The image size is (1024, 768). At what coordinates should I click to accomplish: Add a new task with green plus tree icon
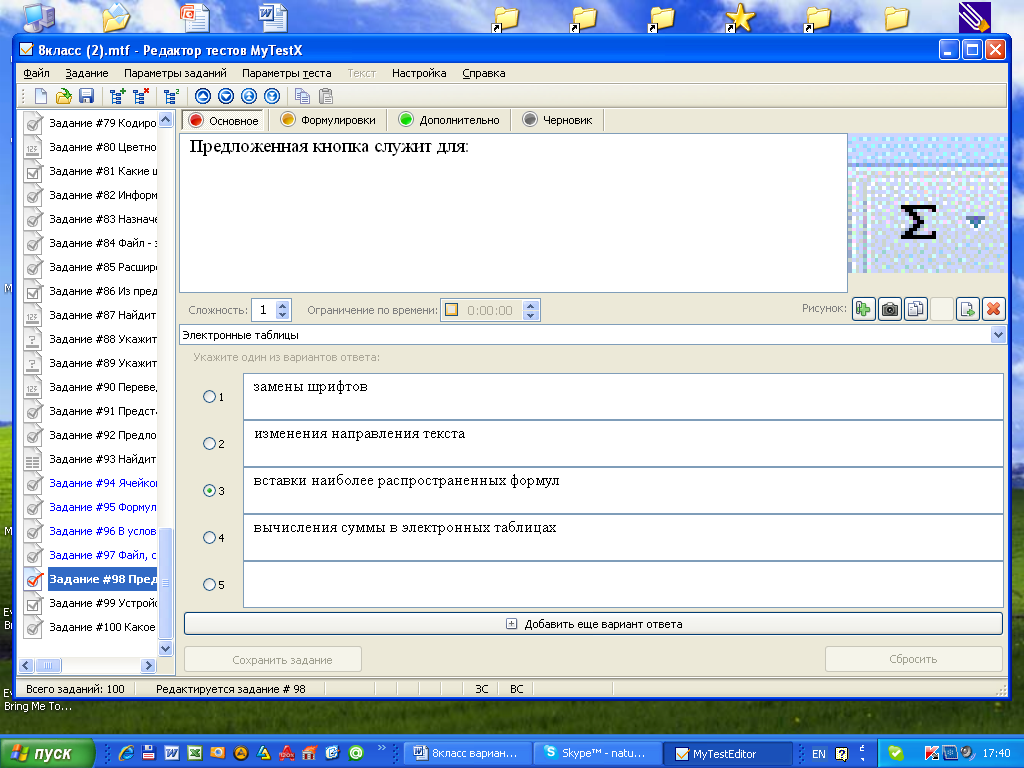118,97
